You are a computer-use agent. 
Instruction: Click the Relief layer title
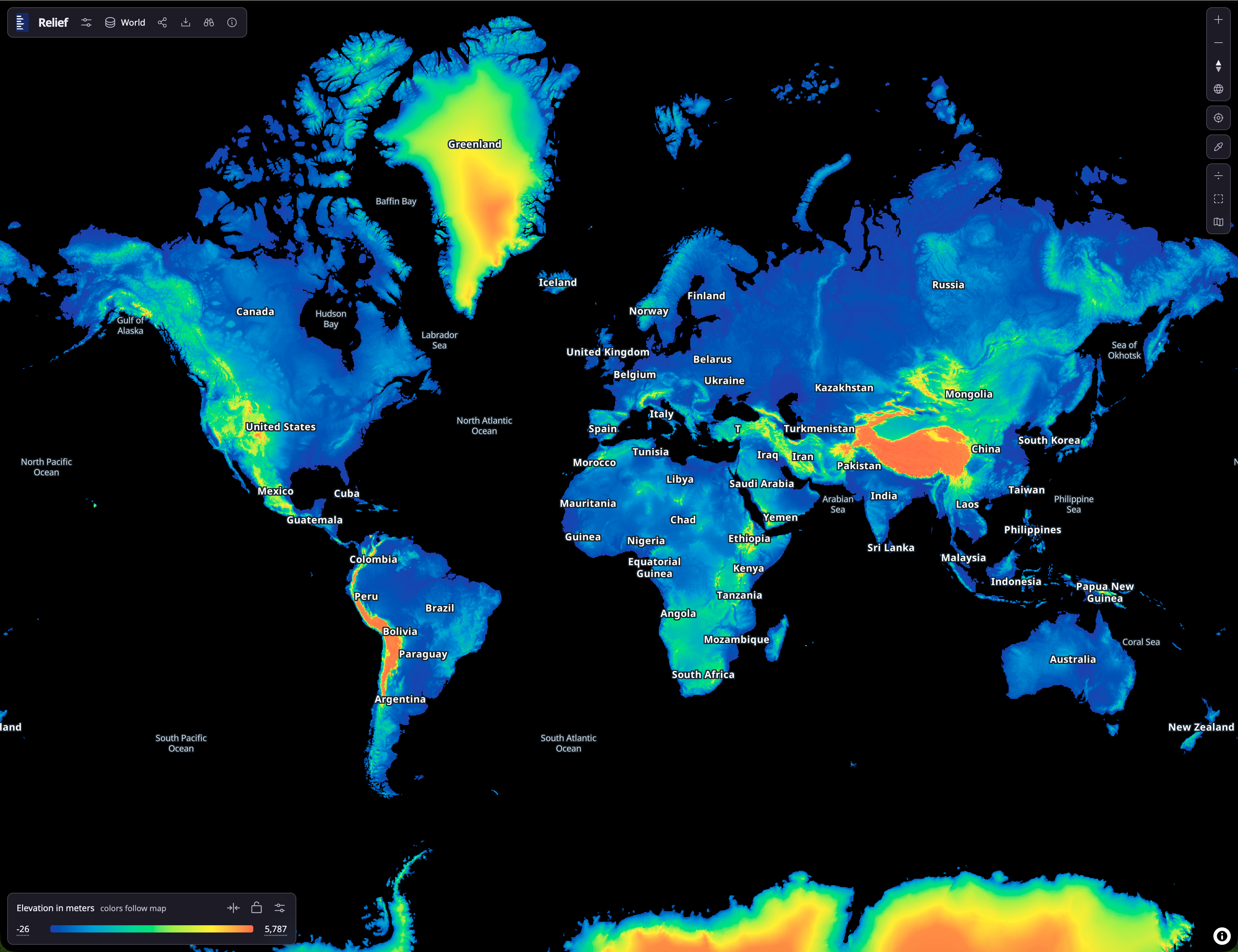53,23
